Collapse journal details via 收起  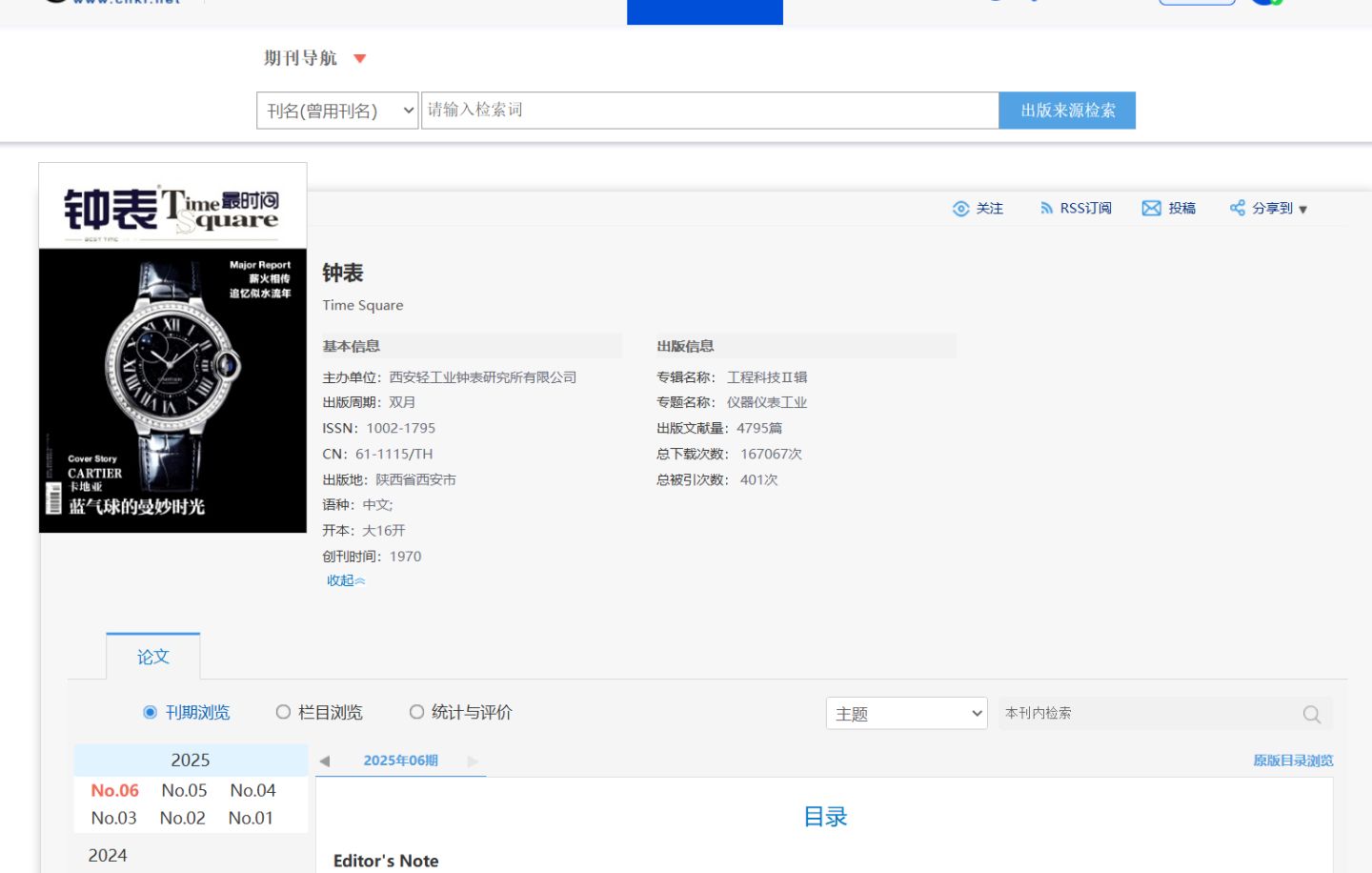(345, 580)
